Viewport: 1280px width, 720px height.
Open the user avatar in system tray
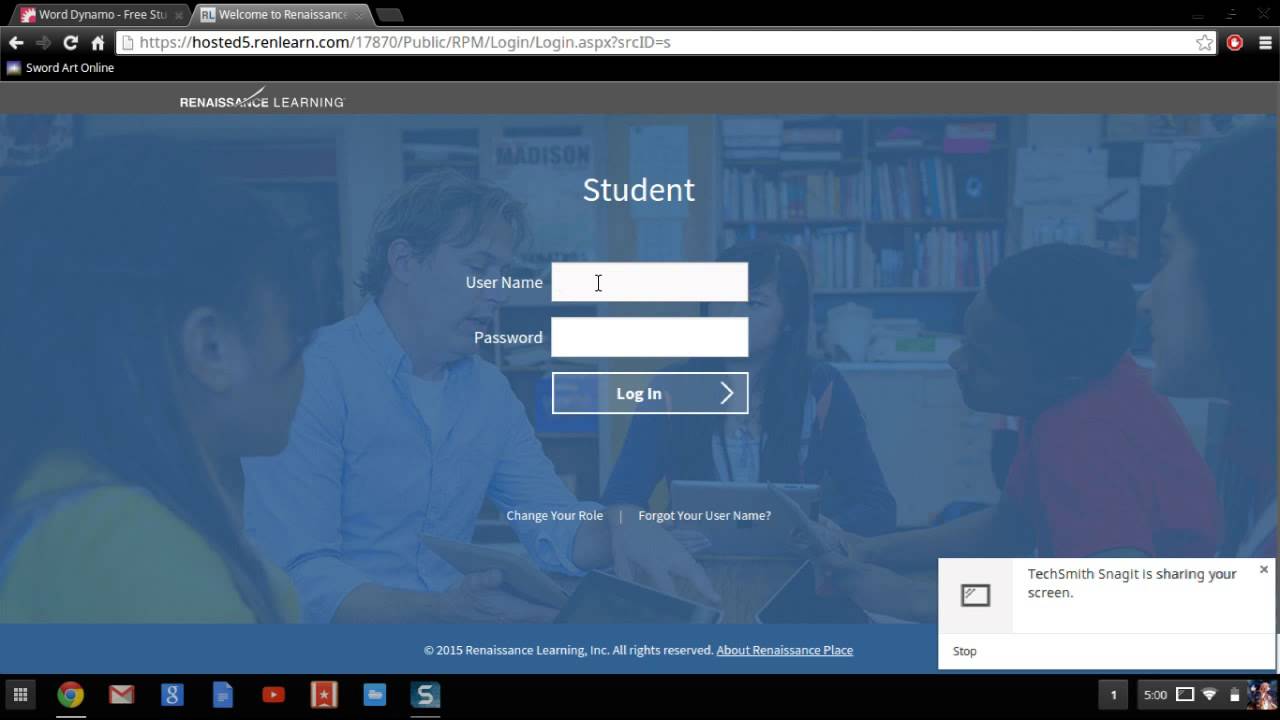tap(1261, 695)
